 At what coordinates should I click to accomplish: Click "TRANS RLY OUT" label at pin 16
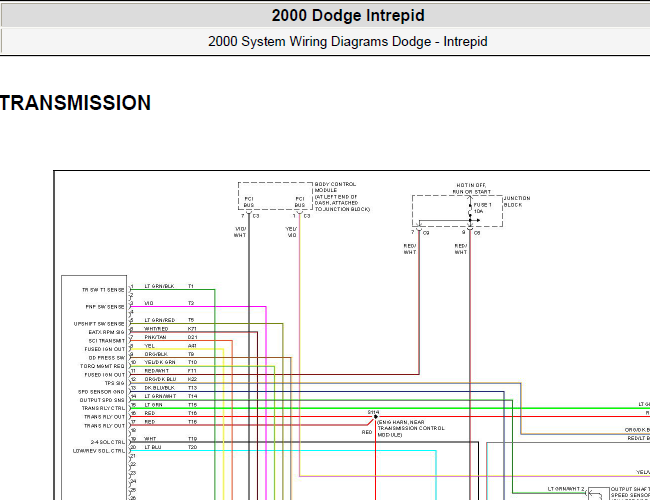104,417
